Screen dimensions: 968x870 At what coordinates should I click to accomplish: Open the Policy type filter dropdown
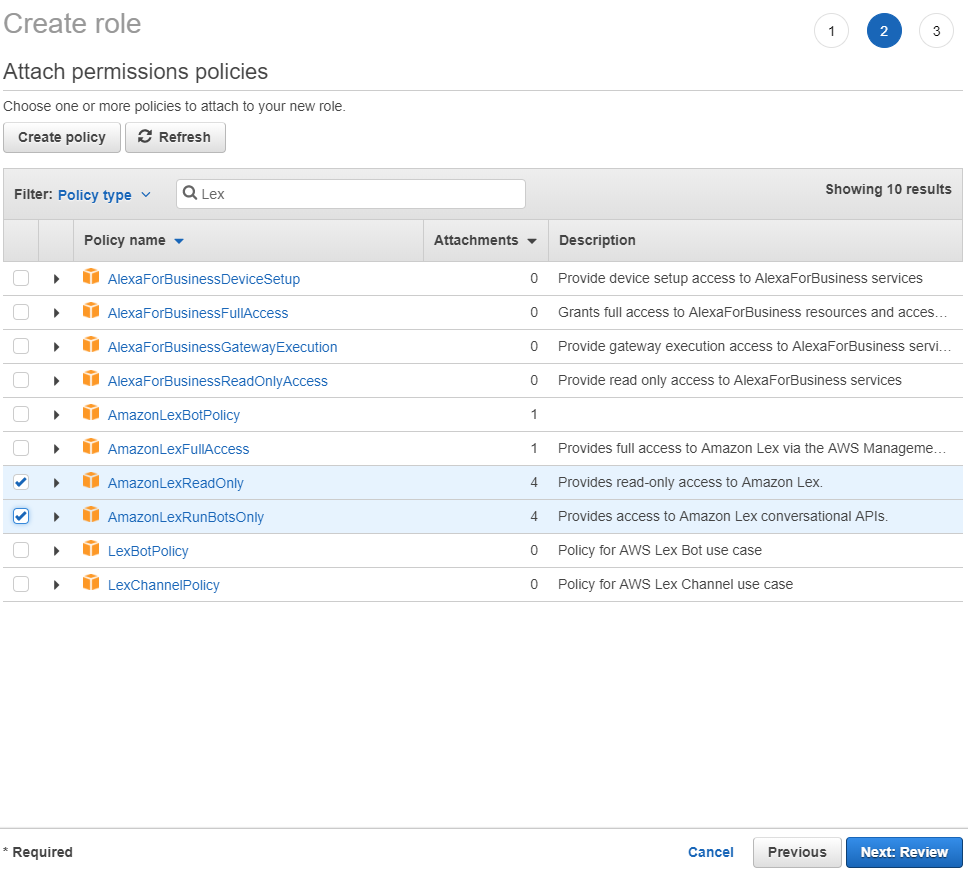click(x=104, y=194)
